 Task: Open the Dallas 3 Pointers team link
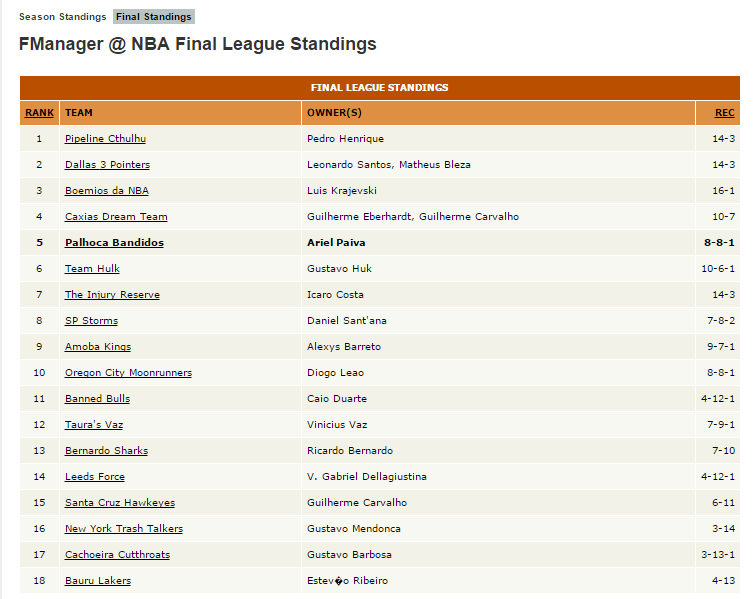coord(108,165)
